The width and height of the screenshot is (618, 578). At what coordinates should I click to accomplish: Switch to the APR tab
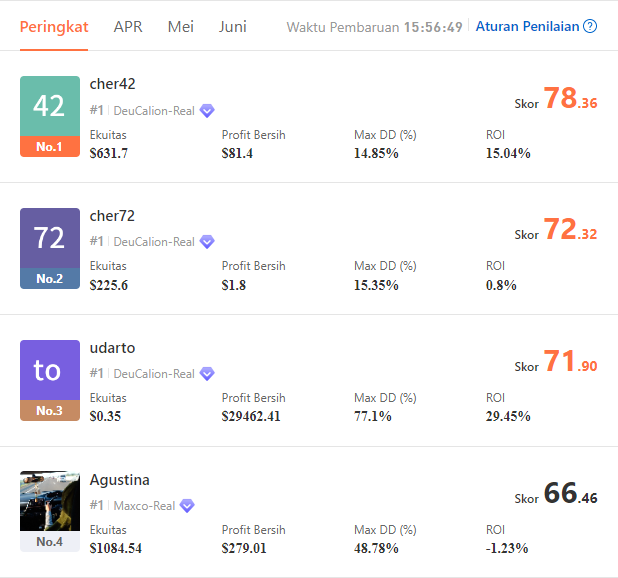[128, 27]
